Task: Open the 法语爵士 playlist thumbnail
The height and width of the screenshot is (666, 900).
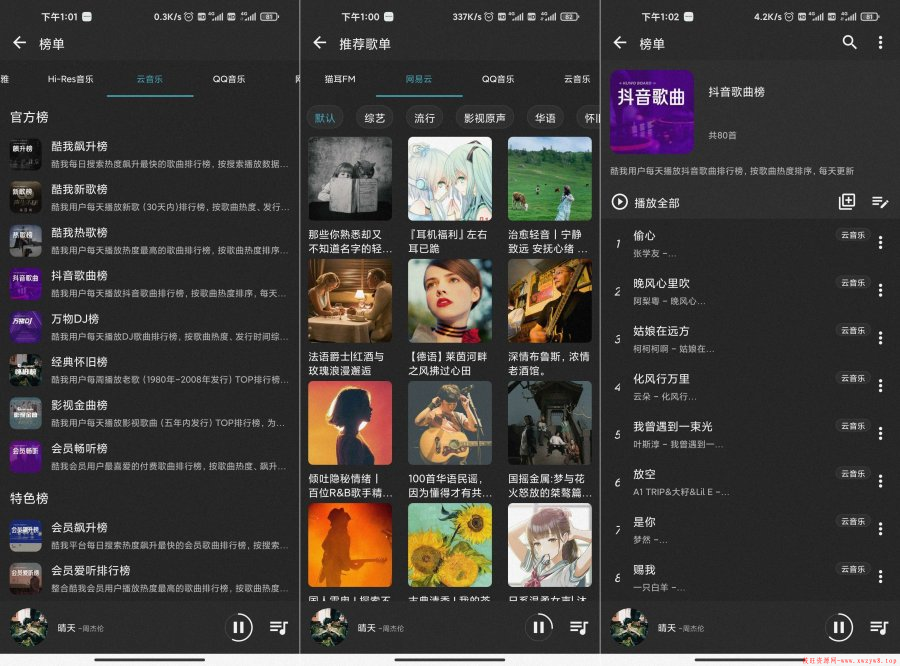Action: [350, 301]
